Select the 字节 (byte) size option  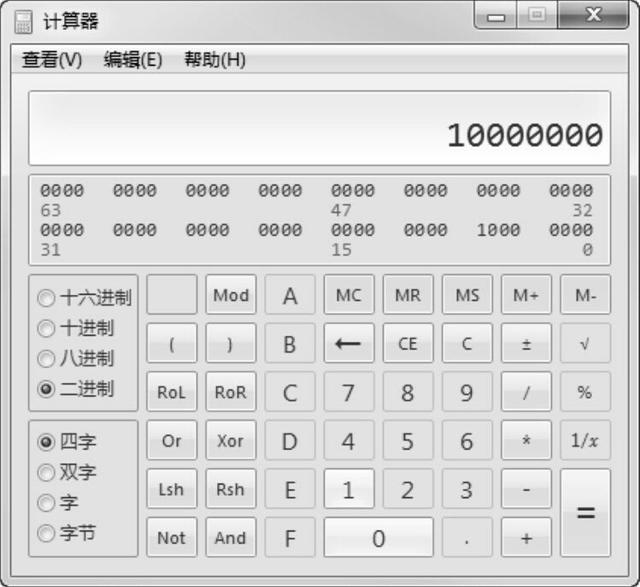coord(46,534)
